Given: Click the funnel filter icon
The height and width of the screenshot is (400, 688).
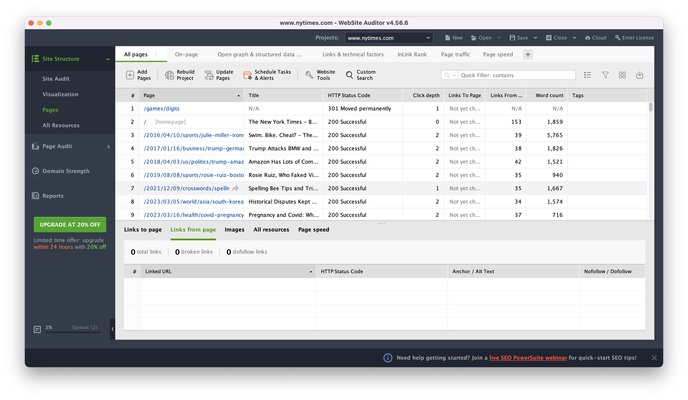Looking at the screenshot, I should tap(605, 75).
